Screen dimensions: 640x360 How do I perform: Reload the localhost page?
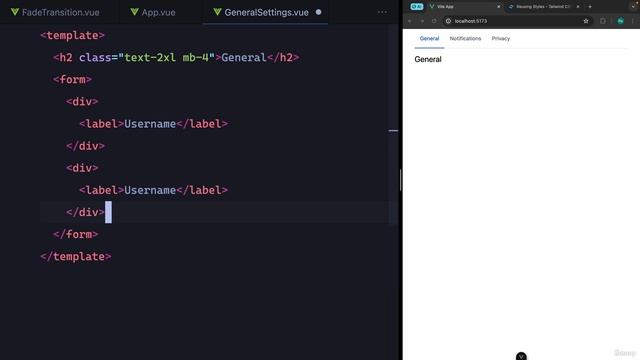coord(434,21)
